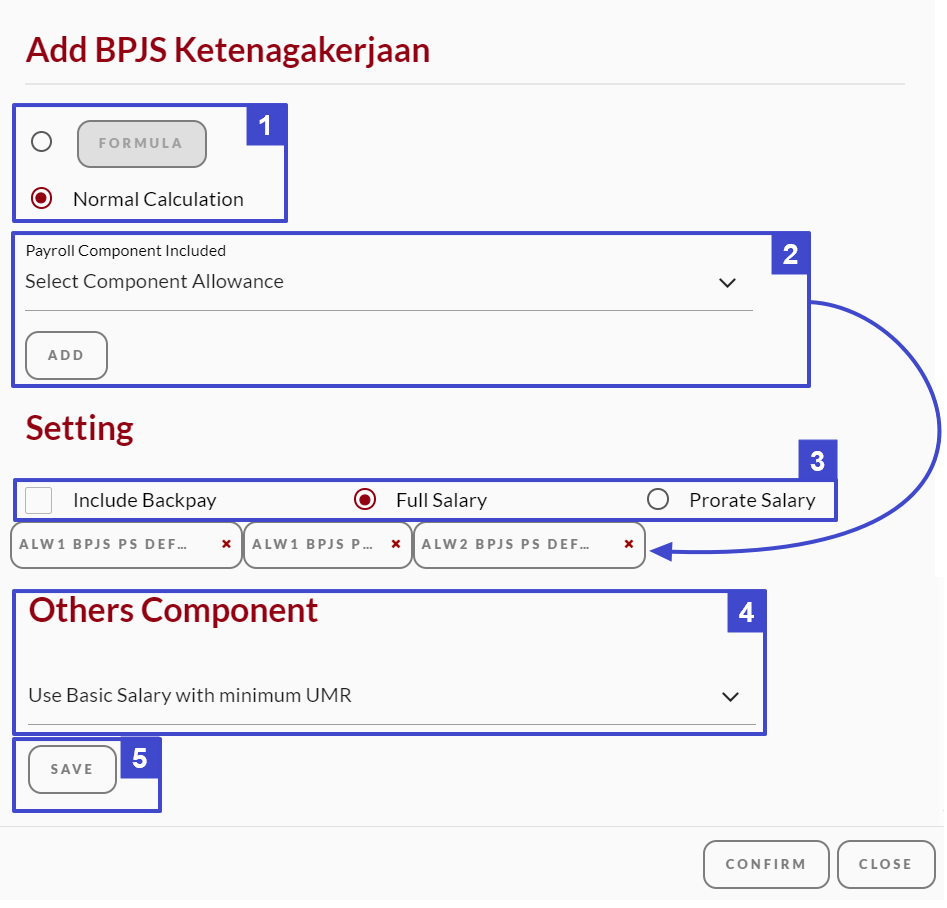Choose the Prorate Salary option
Viewport: 947px width, 908px height.
pyautogui.click(x=658, y=500)
